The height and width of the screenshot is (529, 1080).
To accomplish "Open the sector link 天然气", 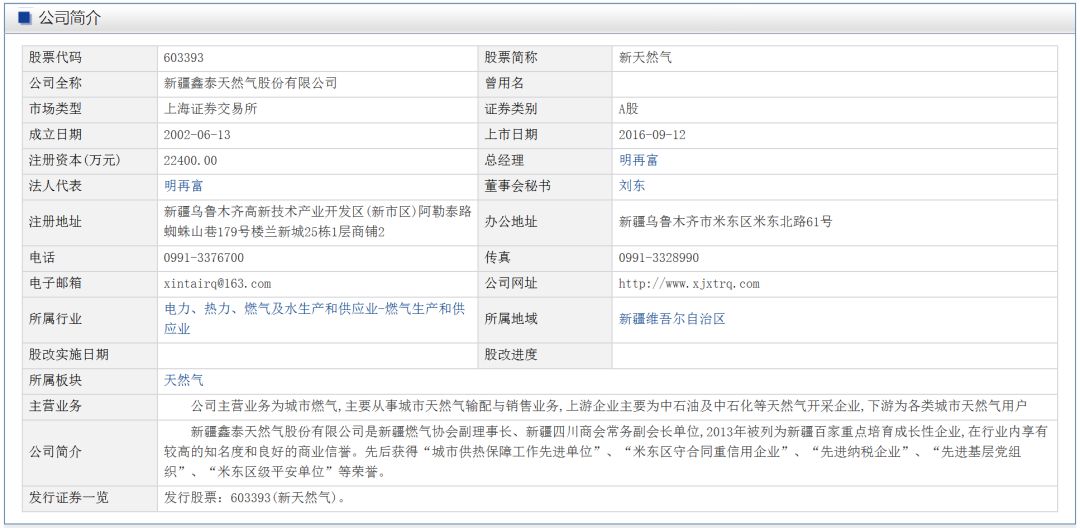I will click(x=184, y=380).
